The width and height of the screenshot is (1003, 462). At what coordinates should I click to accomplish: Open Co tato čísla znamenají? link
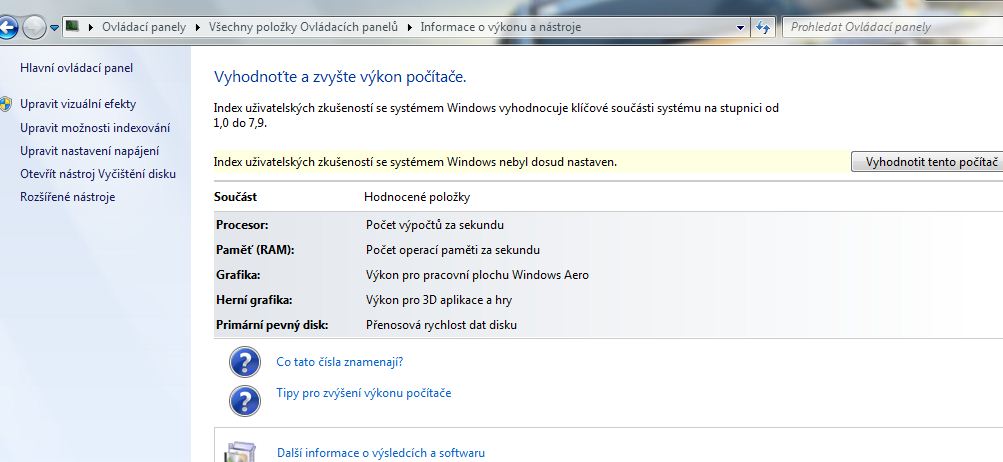pos(340,362)
